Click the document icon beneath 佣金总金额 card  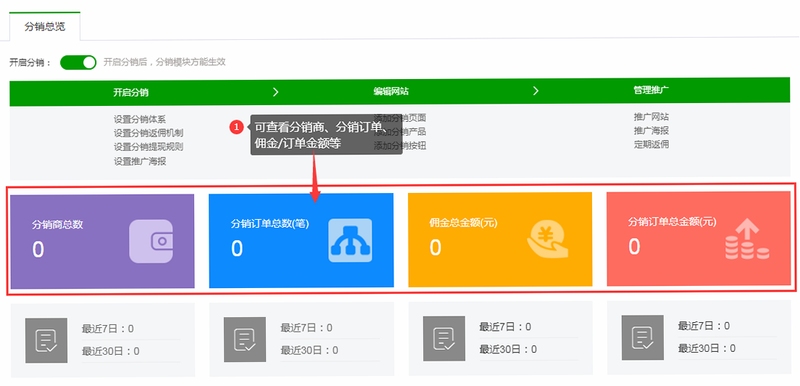pos(444,338)
